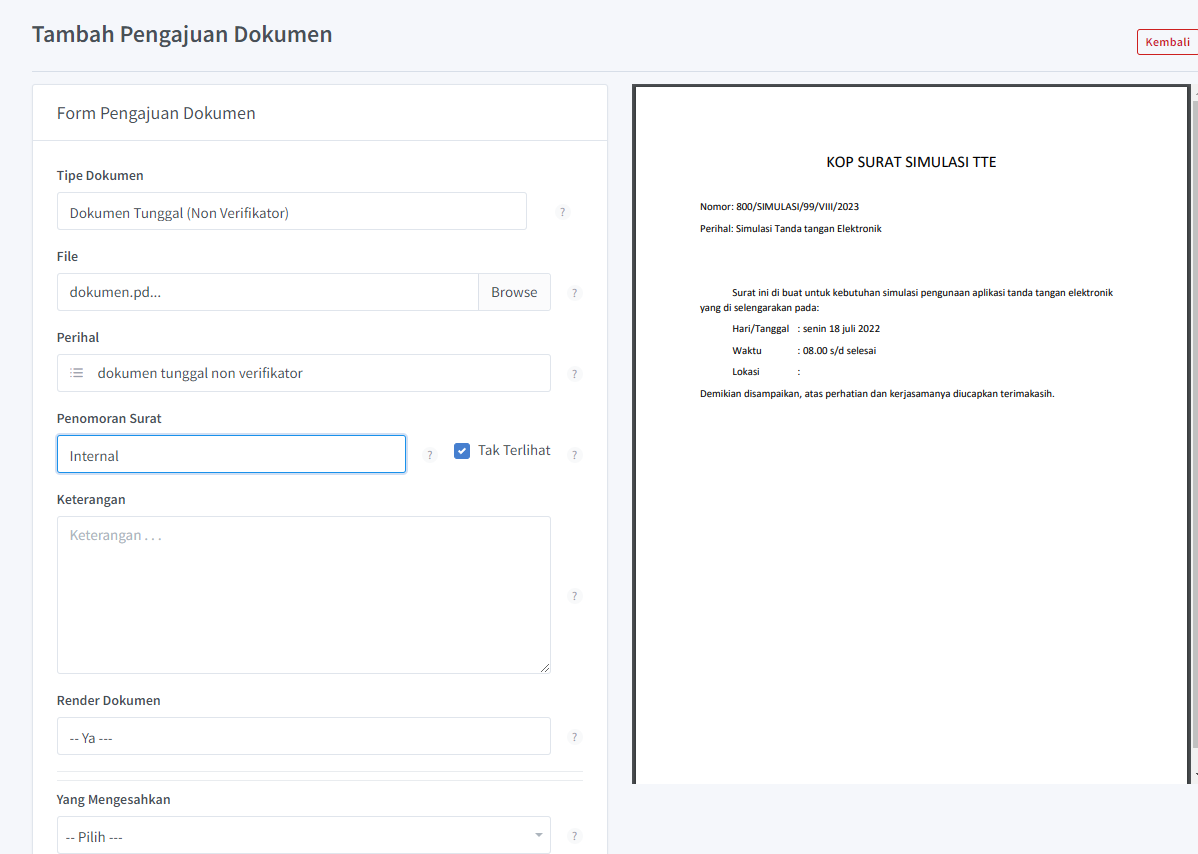The image size is (1198, 854).
Task: Click the help icon beside the Keterangan textarea
Action: [574, 596]
